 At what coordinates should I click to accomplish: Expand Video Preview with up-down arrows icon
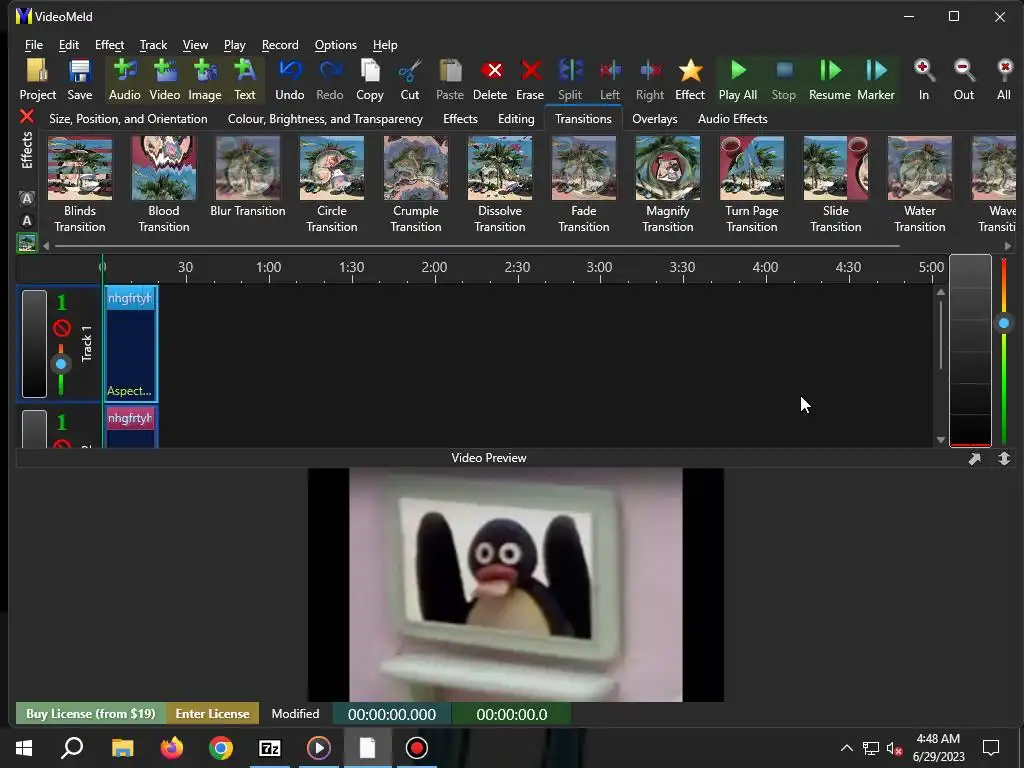point(1004,458)
